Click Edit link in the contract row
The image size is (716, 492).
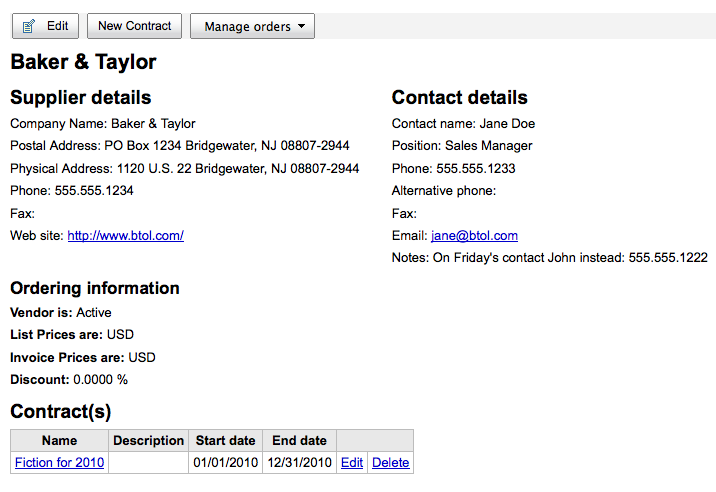(x=352, y=462)
